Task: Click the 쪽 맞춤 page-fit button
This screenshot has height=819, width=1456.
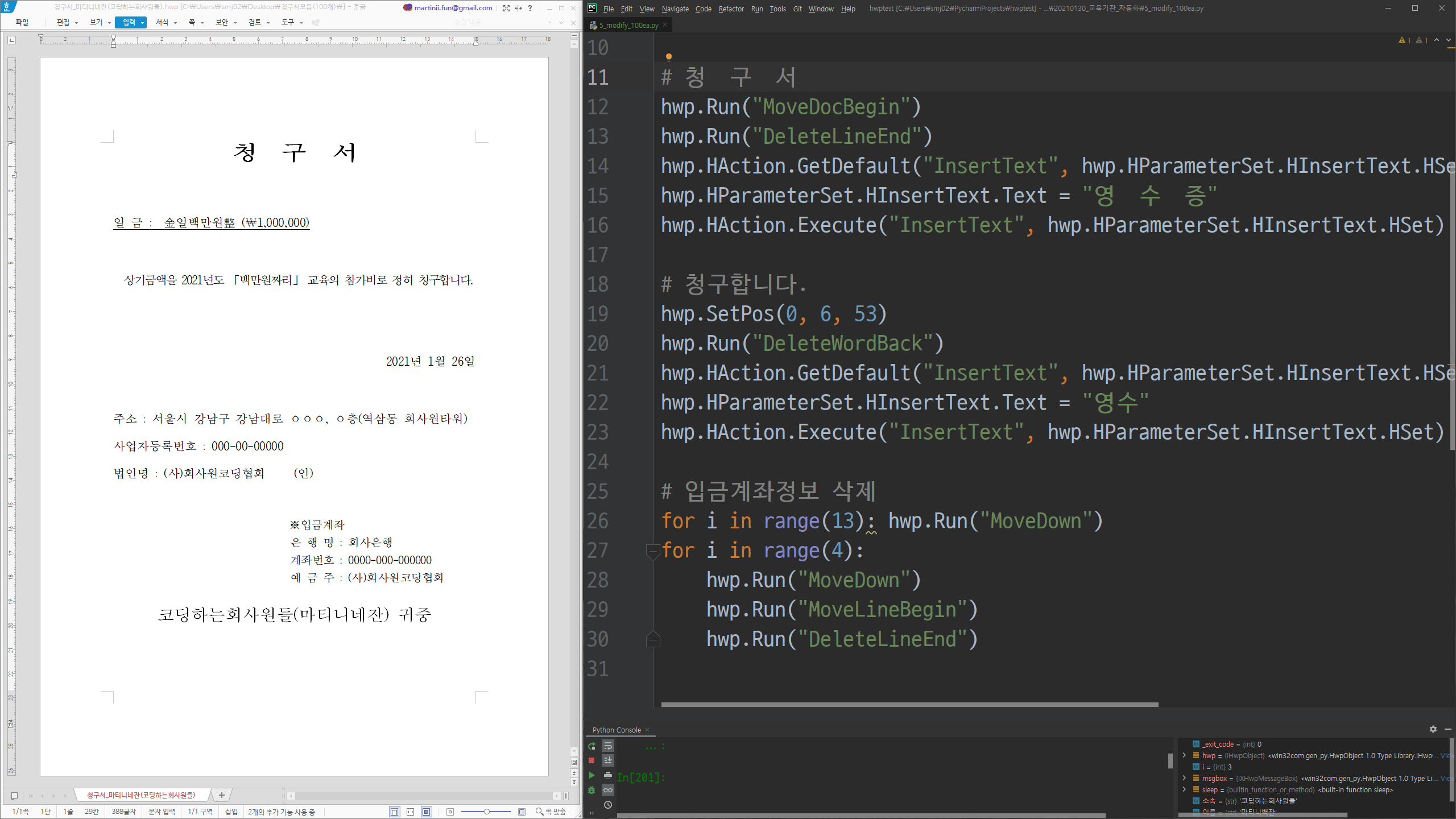Action: pos(551,812)
